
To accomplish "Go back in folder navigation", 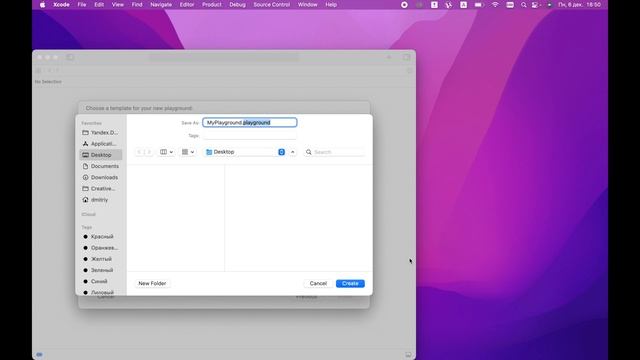I will 139,152.
